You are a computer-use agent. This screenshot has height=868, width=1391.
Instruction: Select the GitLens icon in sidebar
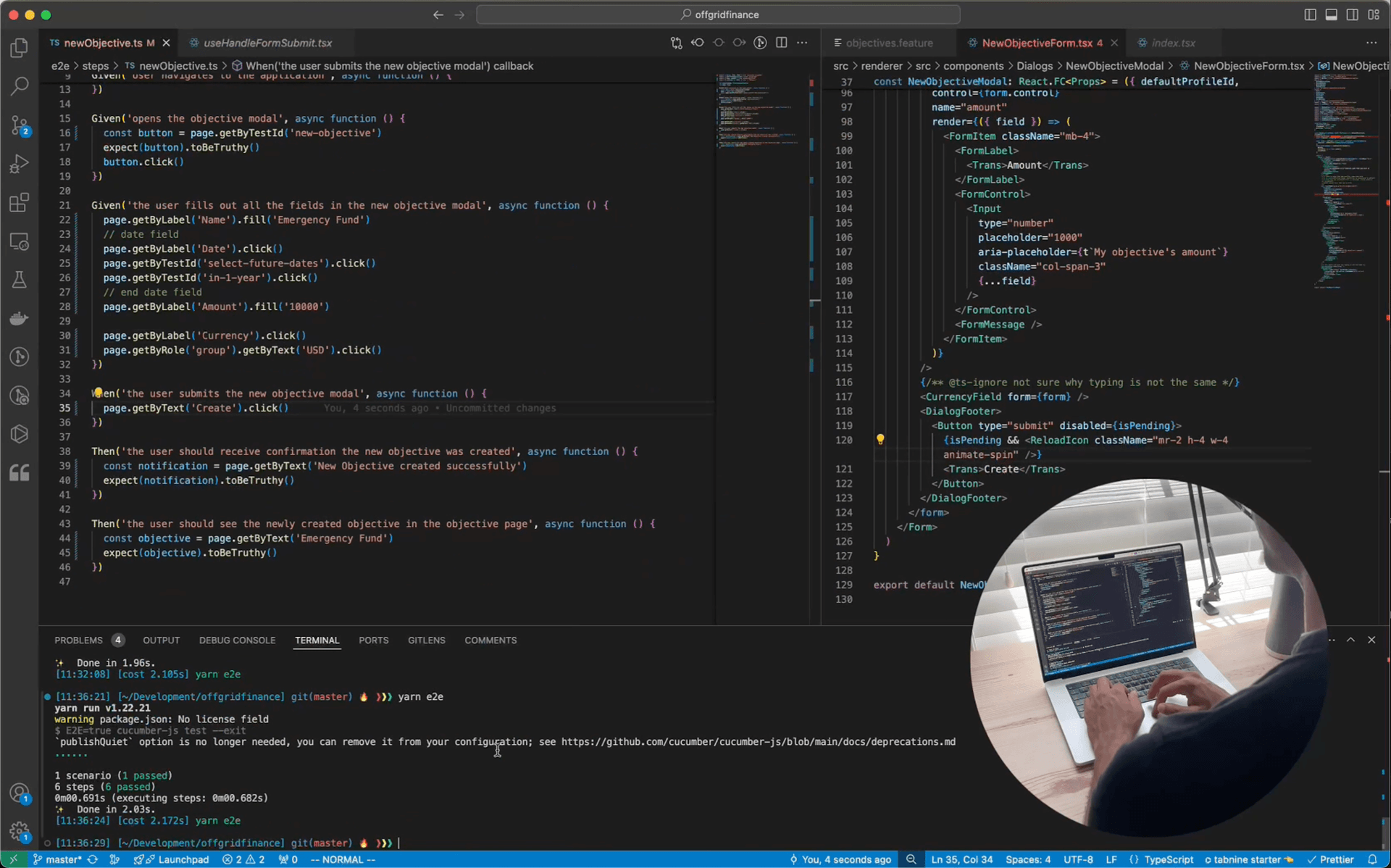click(20, 395)
